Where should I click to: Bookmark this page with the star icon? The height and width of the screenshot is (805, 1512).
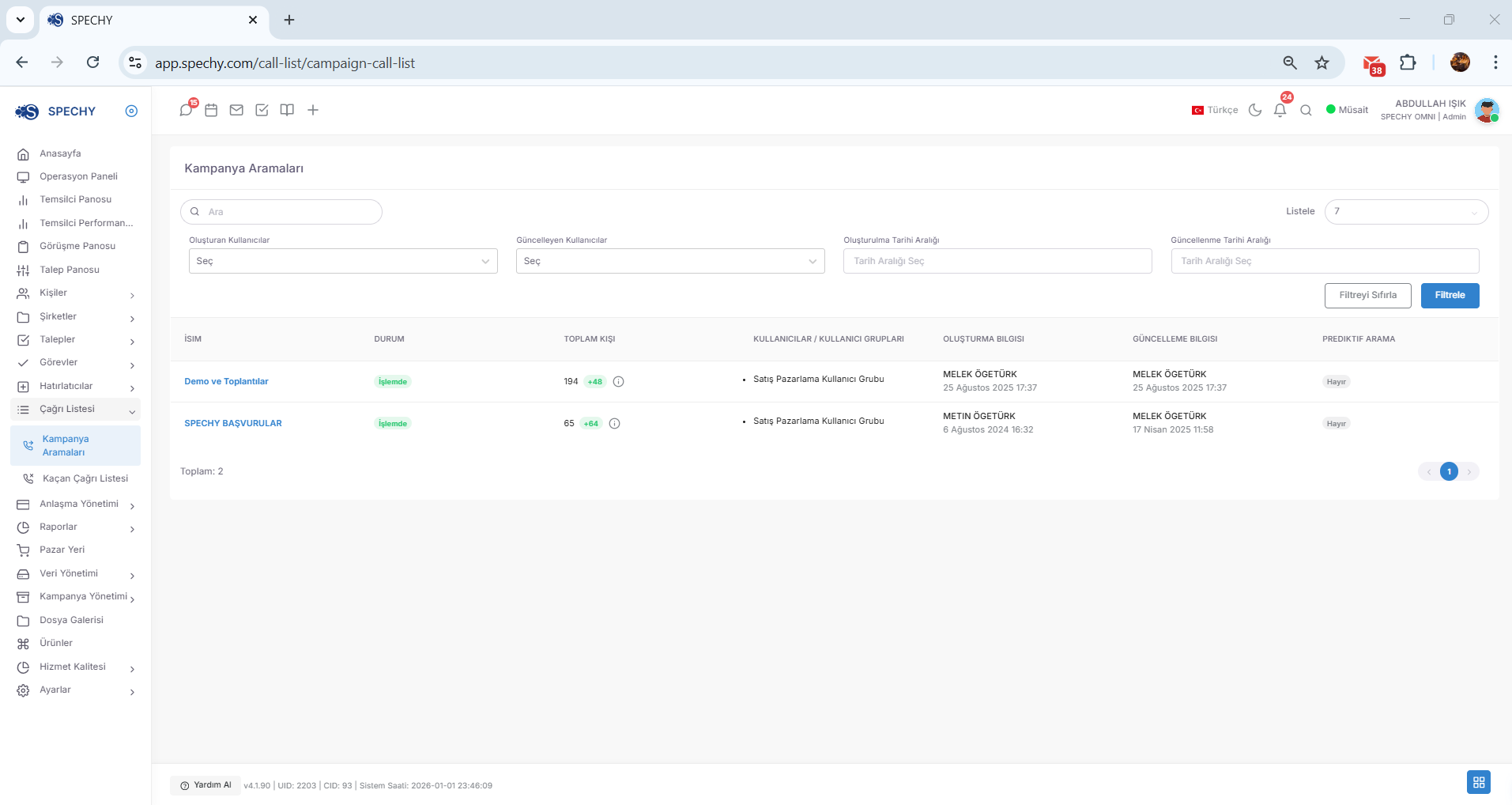click(1322, 62)
